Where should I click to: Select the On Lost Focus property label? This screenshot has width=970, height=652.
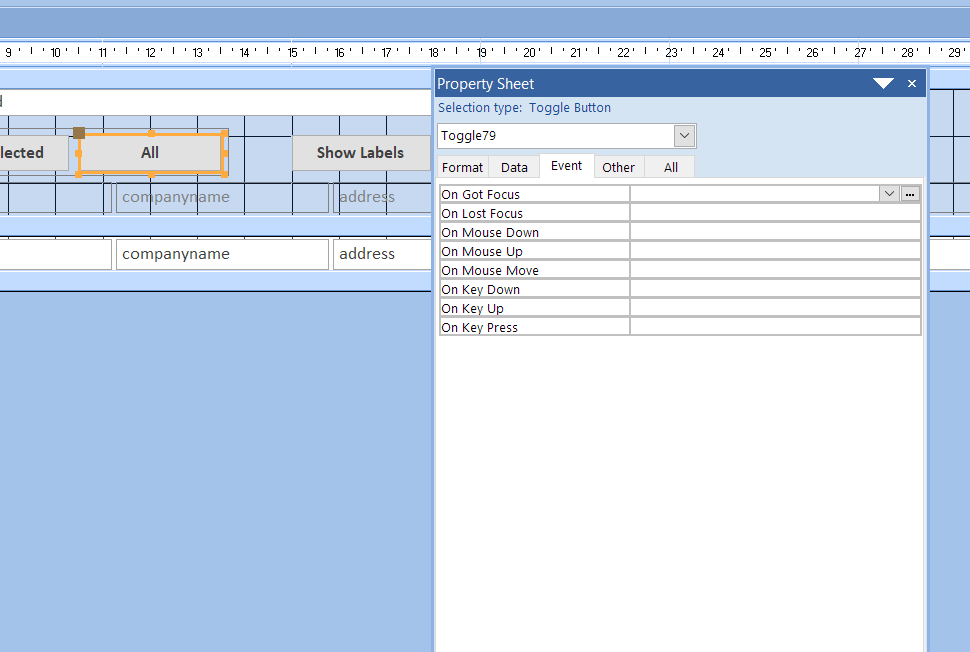coord(534,213)
